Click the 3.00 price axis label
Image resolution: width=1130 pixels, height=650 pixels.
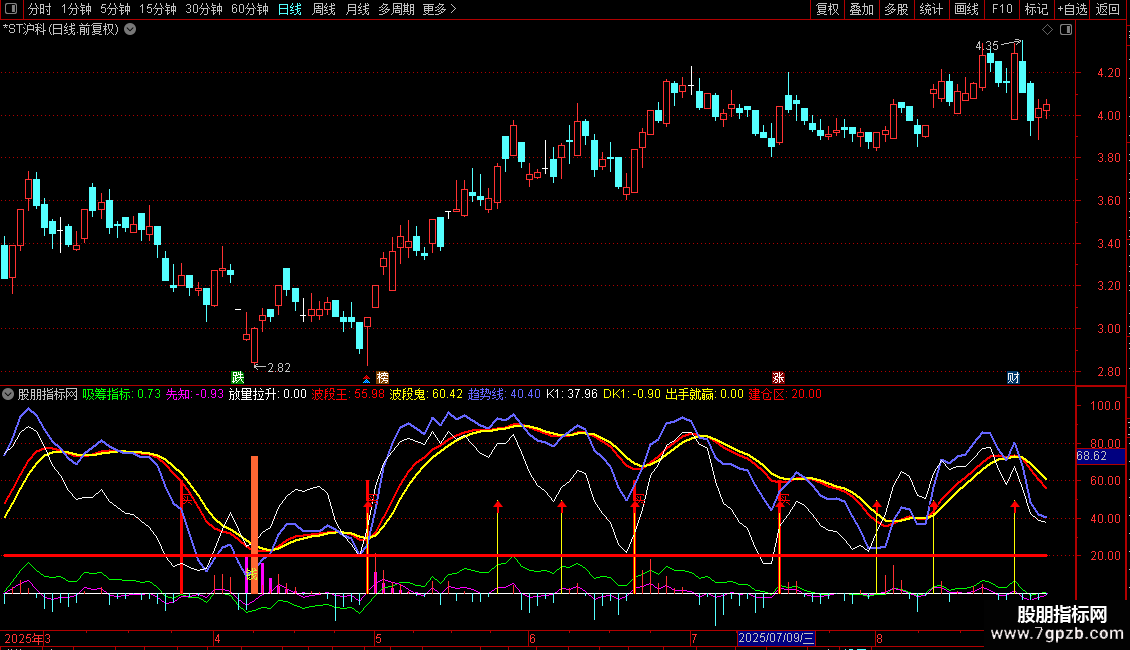pyautogui.click(x=1108, y=329)
